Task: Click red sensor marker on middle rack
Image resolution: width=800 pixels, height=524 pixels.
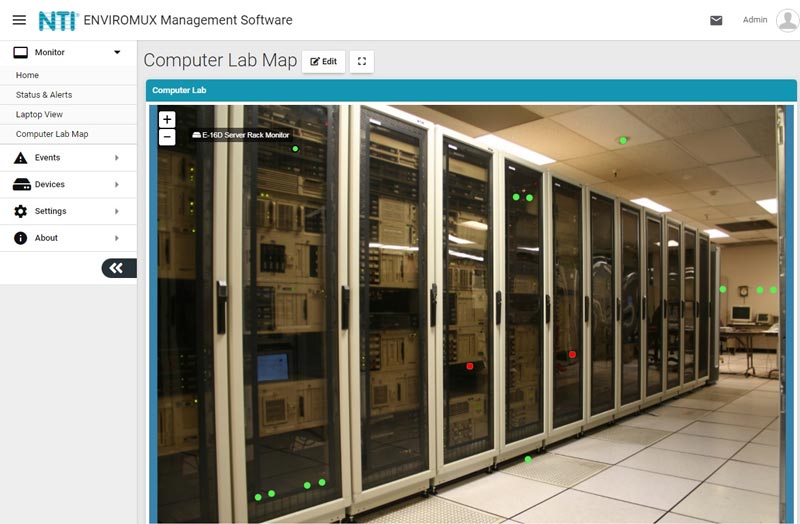Action: pos(470,366)
